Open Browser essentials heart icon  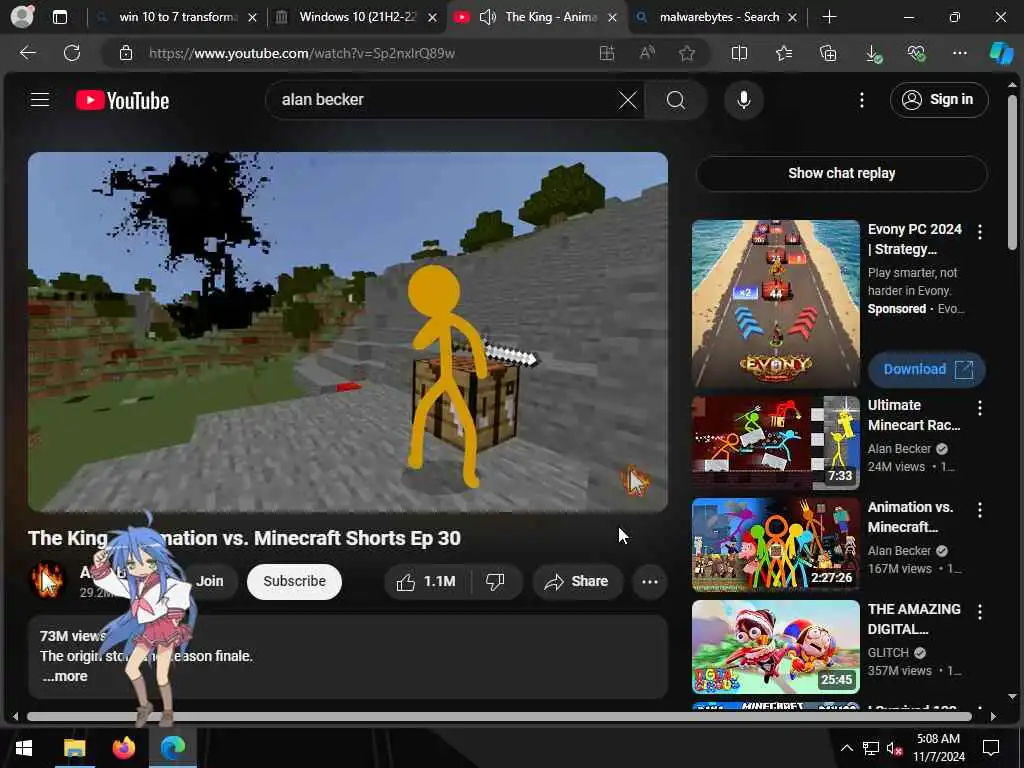point(916,53)
